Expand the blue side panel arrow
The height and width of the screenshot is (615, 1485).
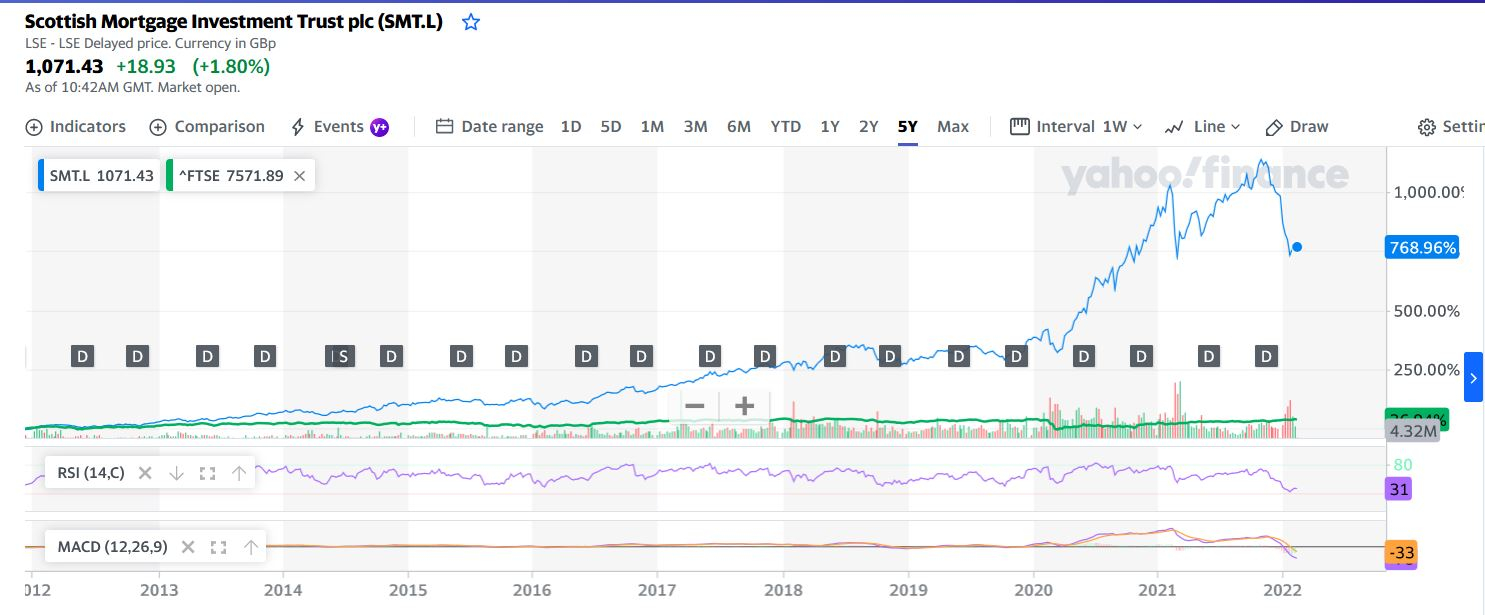1473,377
